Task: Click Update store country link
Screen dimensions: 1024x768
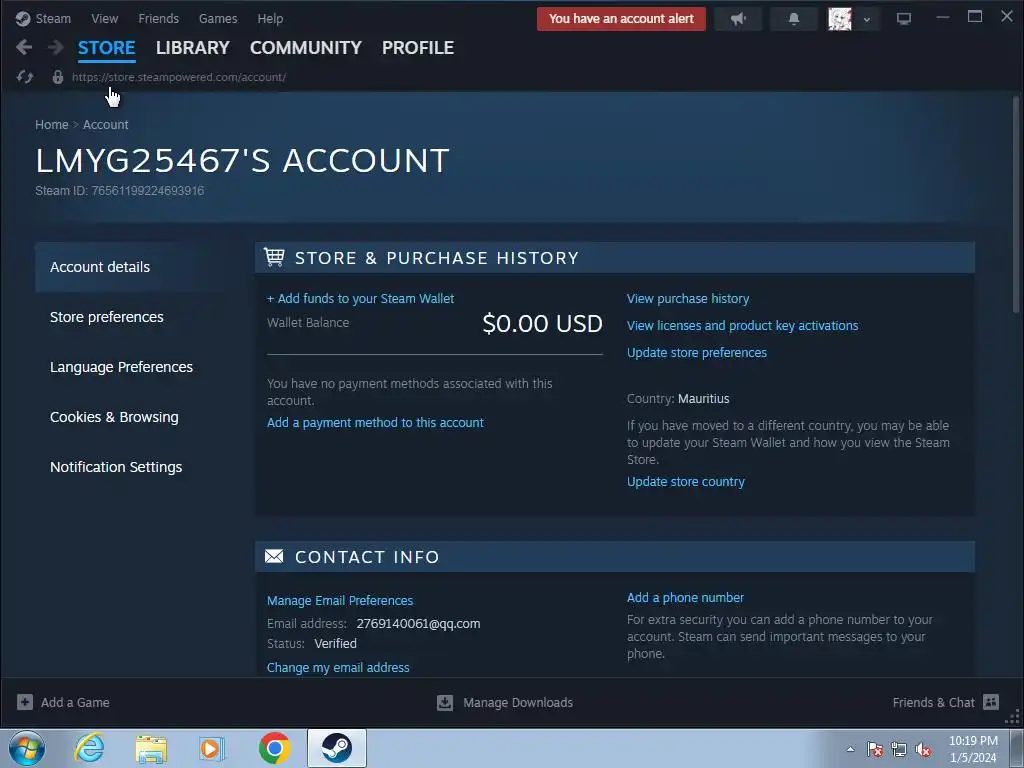Action: [686, 481]
